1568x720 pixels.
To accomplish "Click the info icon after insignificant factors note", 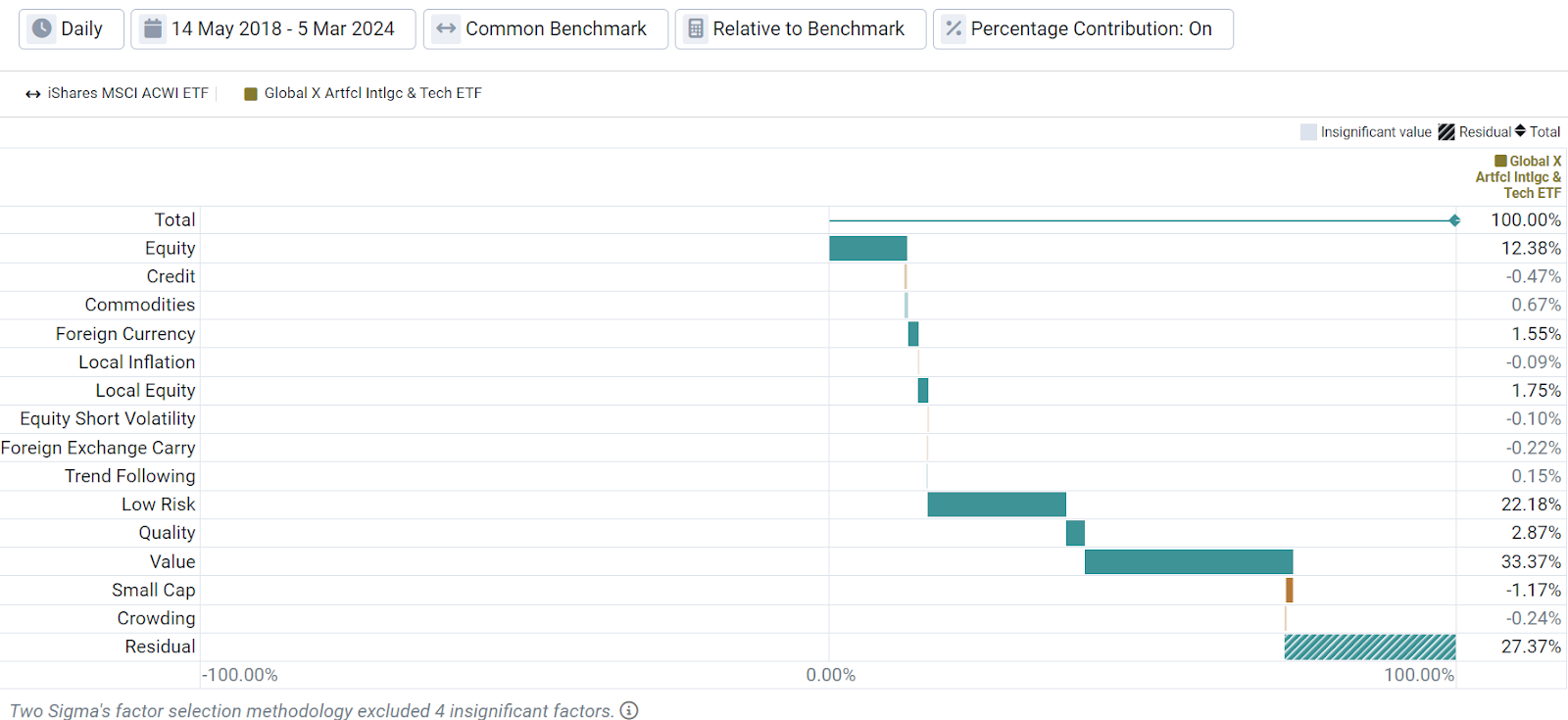I will point(629,710).
